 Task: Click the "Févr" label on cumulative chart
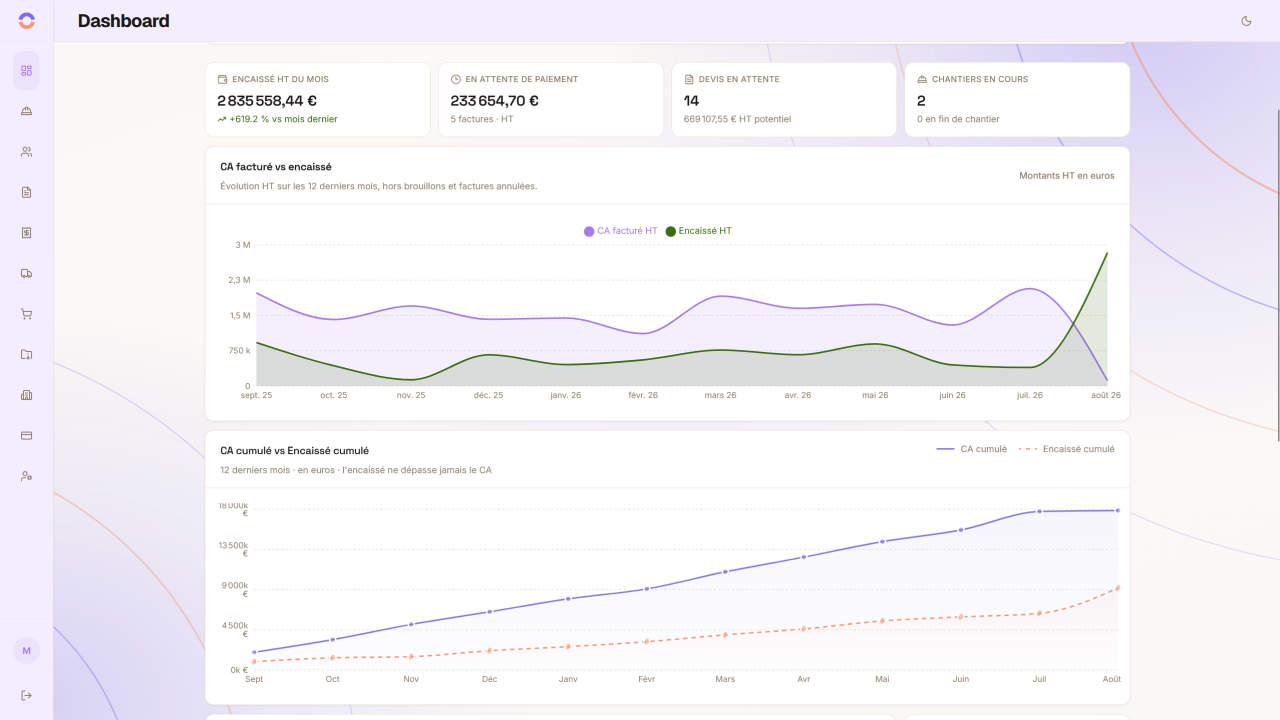(647, 679)
